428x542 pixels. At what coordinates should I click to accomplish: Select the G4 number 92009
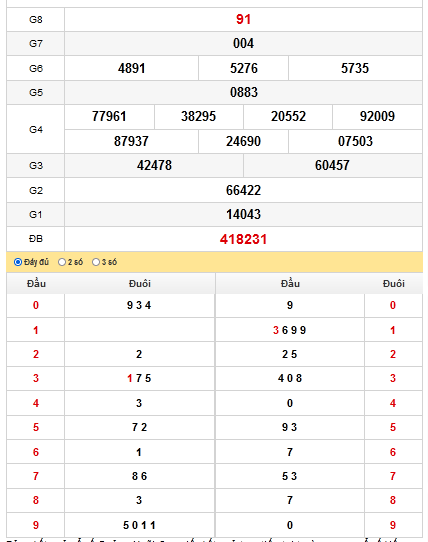pos(377,116)
